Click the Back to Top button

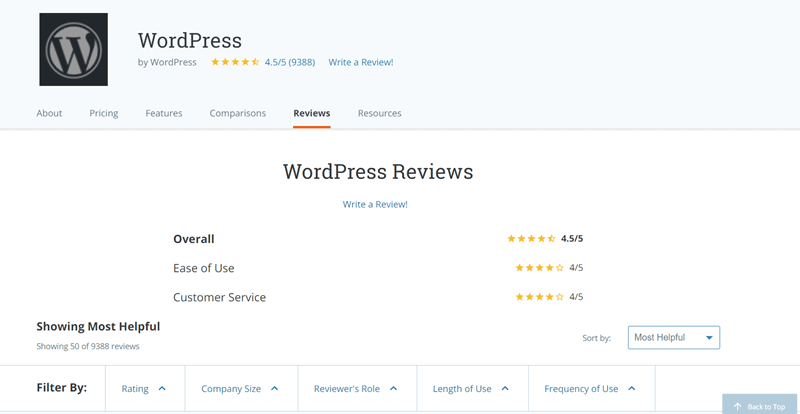[x=760, y=406]
